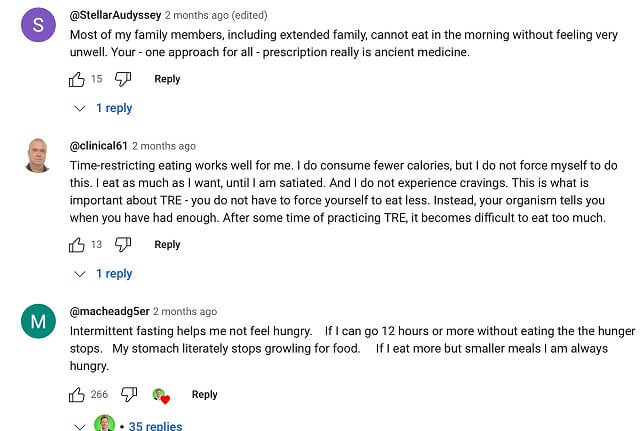This screenshot has width=640, height=431.
Task: Like the @StellarAudyssey comment
Action: [77, 79]
